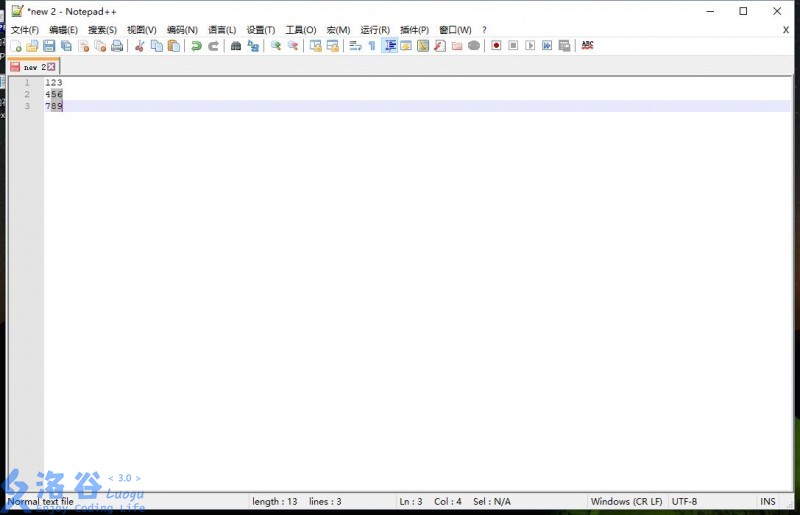800x515 pixels.
Task: Toggle the indent guide icon
Action: pyautogui.click(x=390, y=46)
